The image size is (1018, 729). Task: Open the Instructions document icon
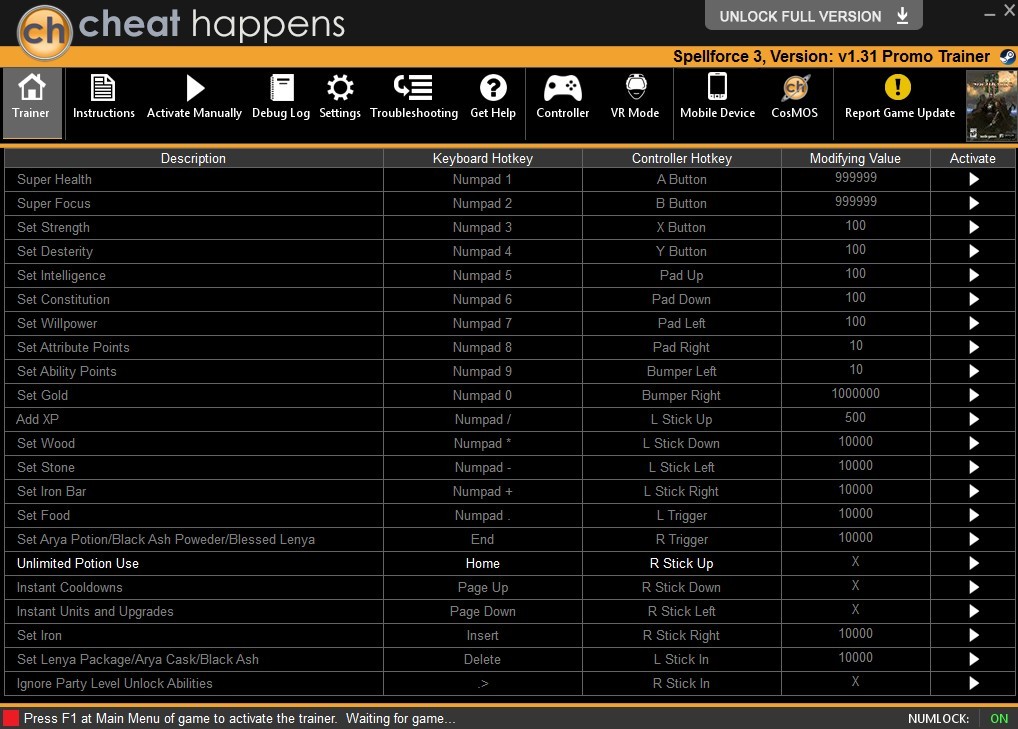coord(103,88)
